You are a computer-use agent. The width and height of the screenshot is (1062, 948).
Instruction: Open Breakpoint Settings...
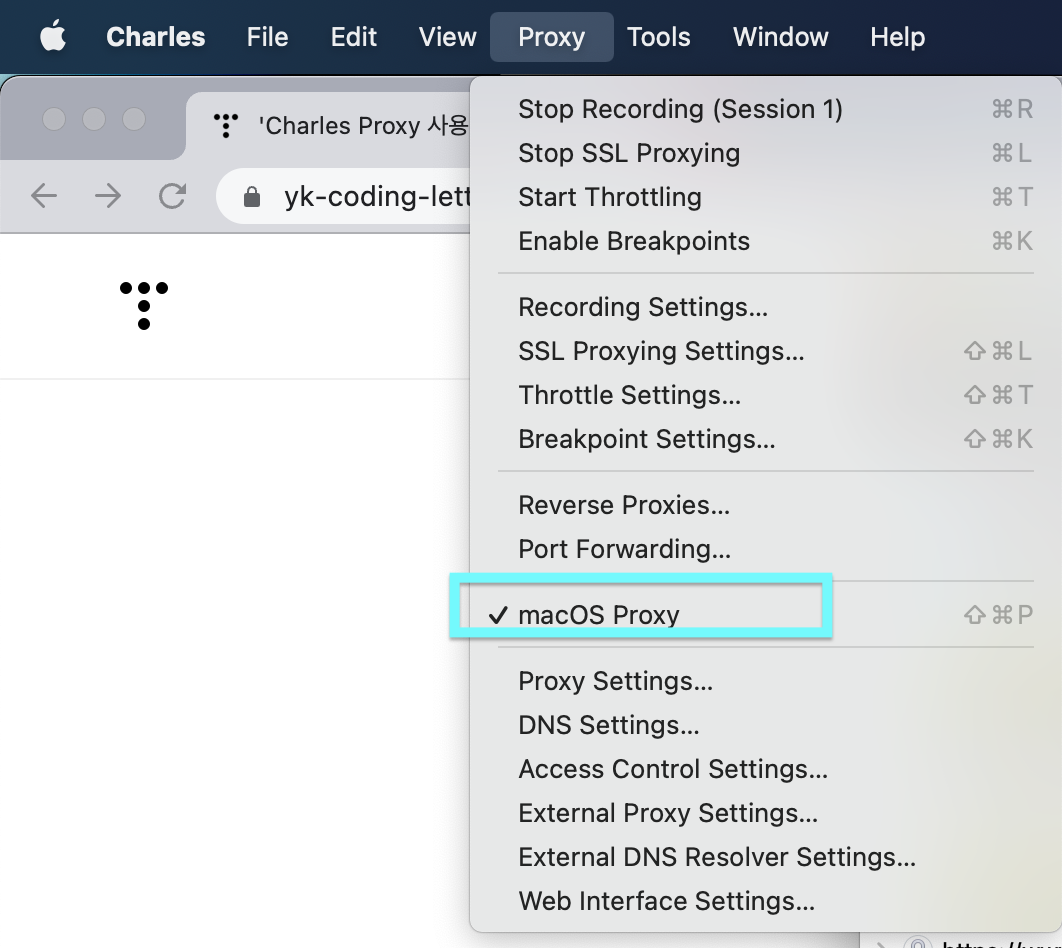coord(765,439)
